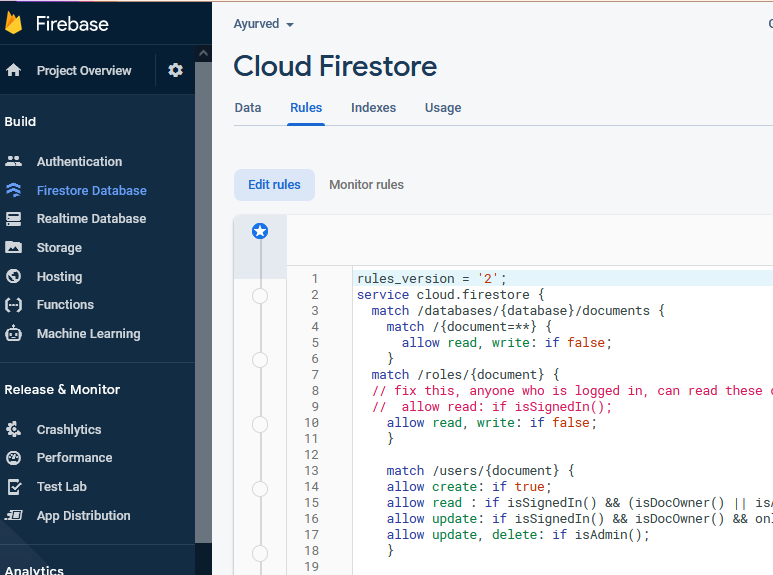773x575 pixels.
Task: Click 'allow create: if true;' line
Action: tap(468, 487)
